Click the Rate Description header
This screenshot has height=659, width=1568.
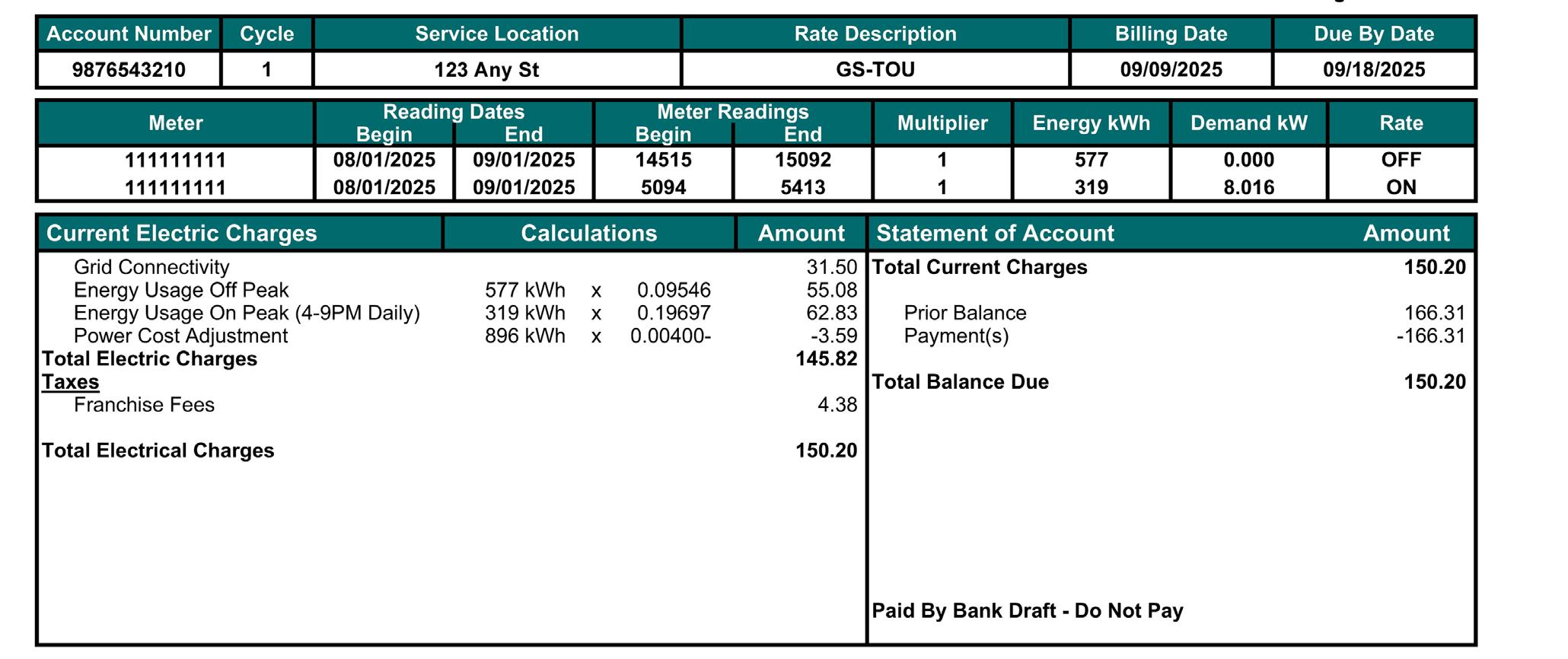tap(875, 34)
